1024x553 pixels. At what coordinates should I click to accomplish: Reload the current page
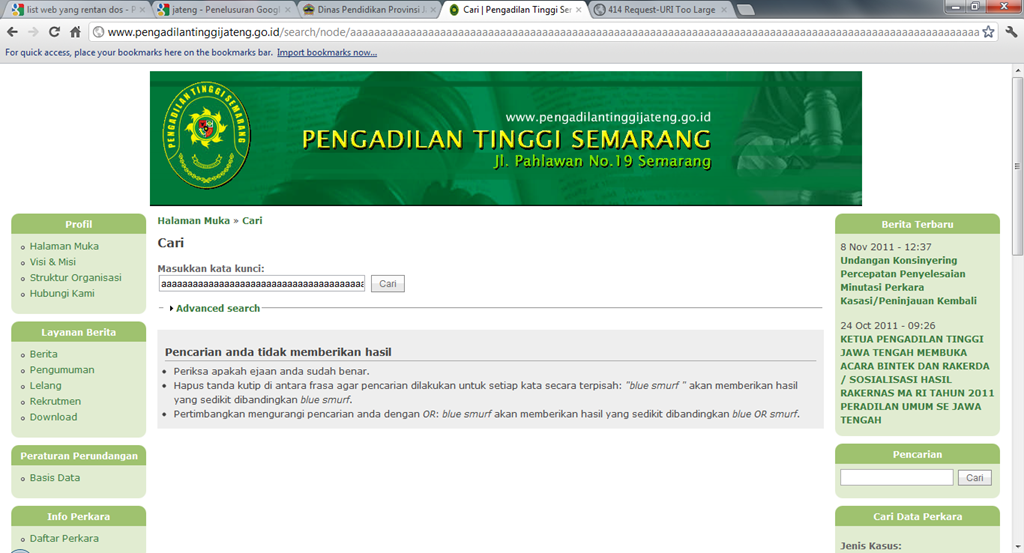pos(54,32)
